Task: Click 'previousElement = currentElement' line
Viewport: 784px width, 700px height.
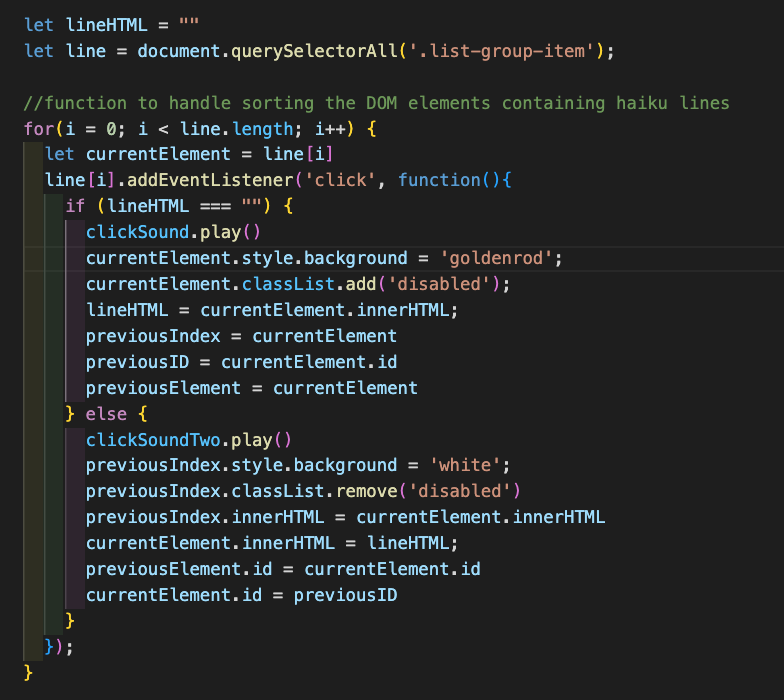Action: click(x=252, y=388)
